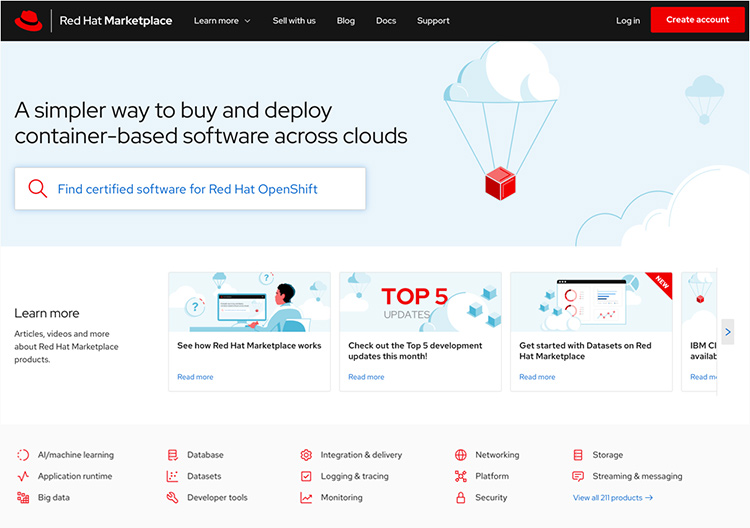Click the Integration & delivery gear icon
This screenshot has width=750, height=528.
click(x=306, y=455)
